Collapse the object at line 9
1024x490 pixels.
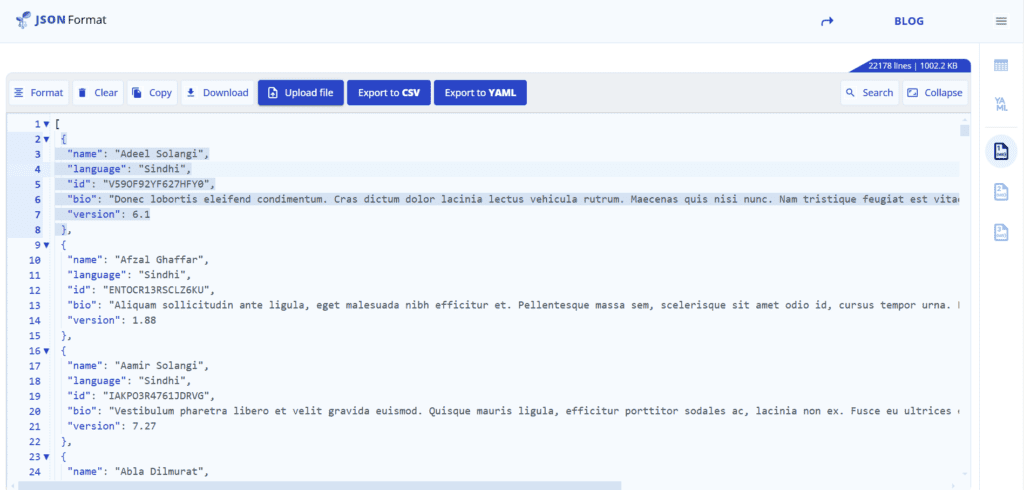pyautogui.click(x=46, y=245)
